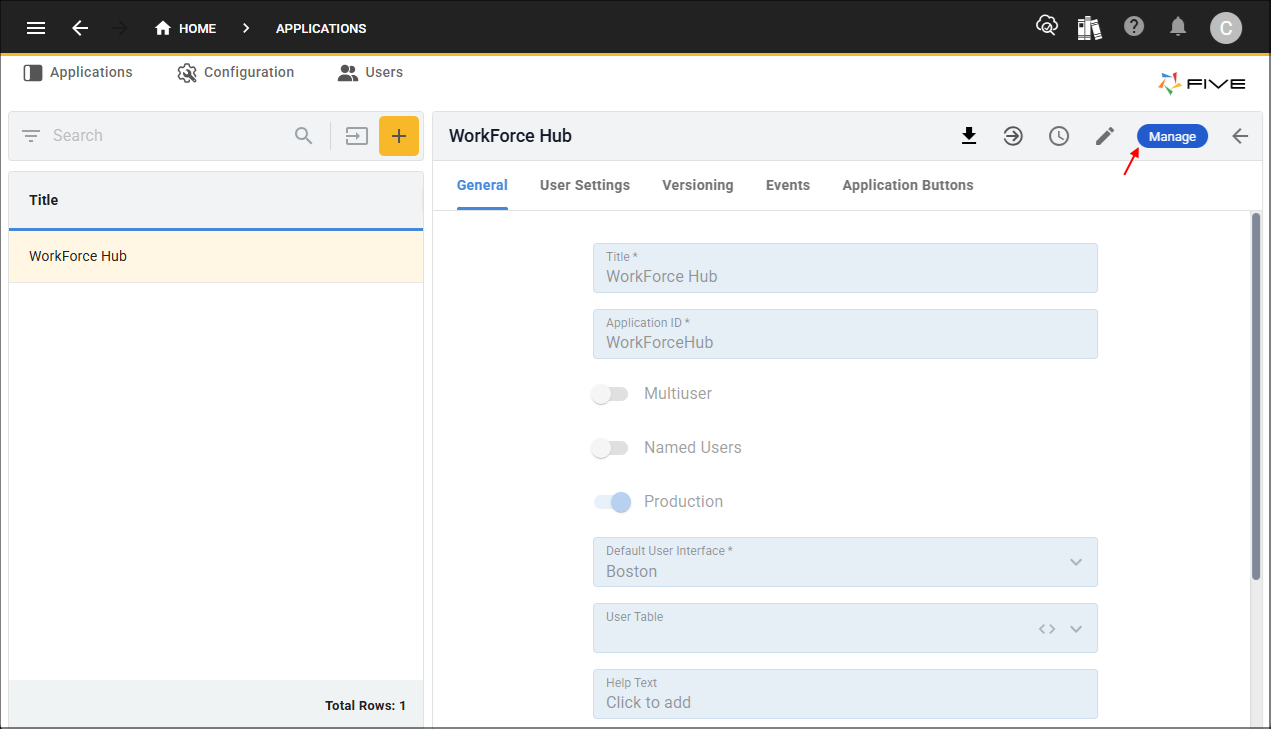Click the APPLICATIONS breadcrumb

[x=321, y=28]
